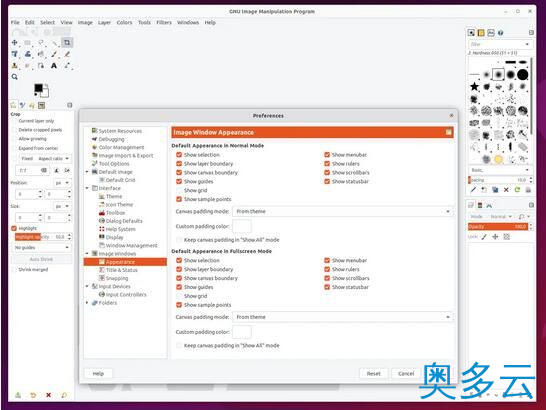Click the lock pixels brush icon

click(x=484, y=237)
